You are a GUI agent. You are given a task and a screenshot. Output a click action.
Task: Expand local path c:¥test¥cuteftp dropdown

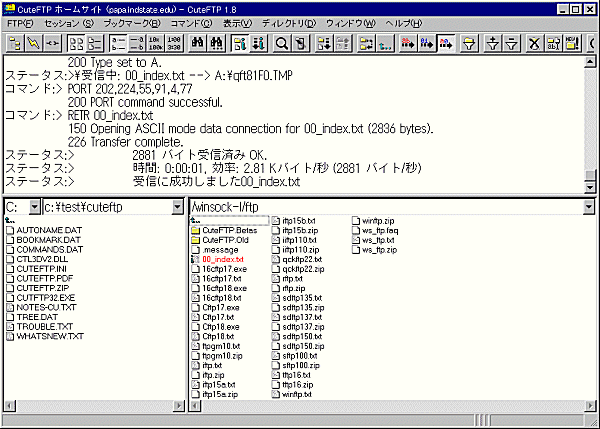pyautogui.click(x=177, y=207)
